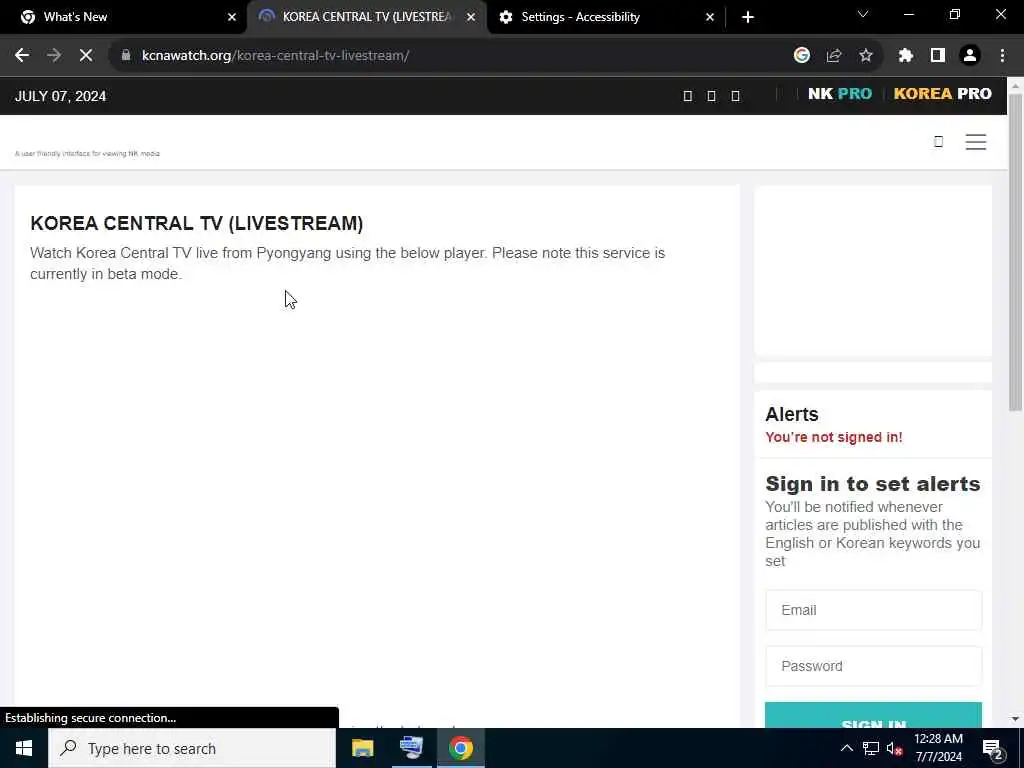Click the Password input field

coord(873,666)
